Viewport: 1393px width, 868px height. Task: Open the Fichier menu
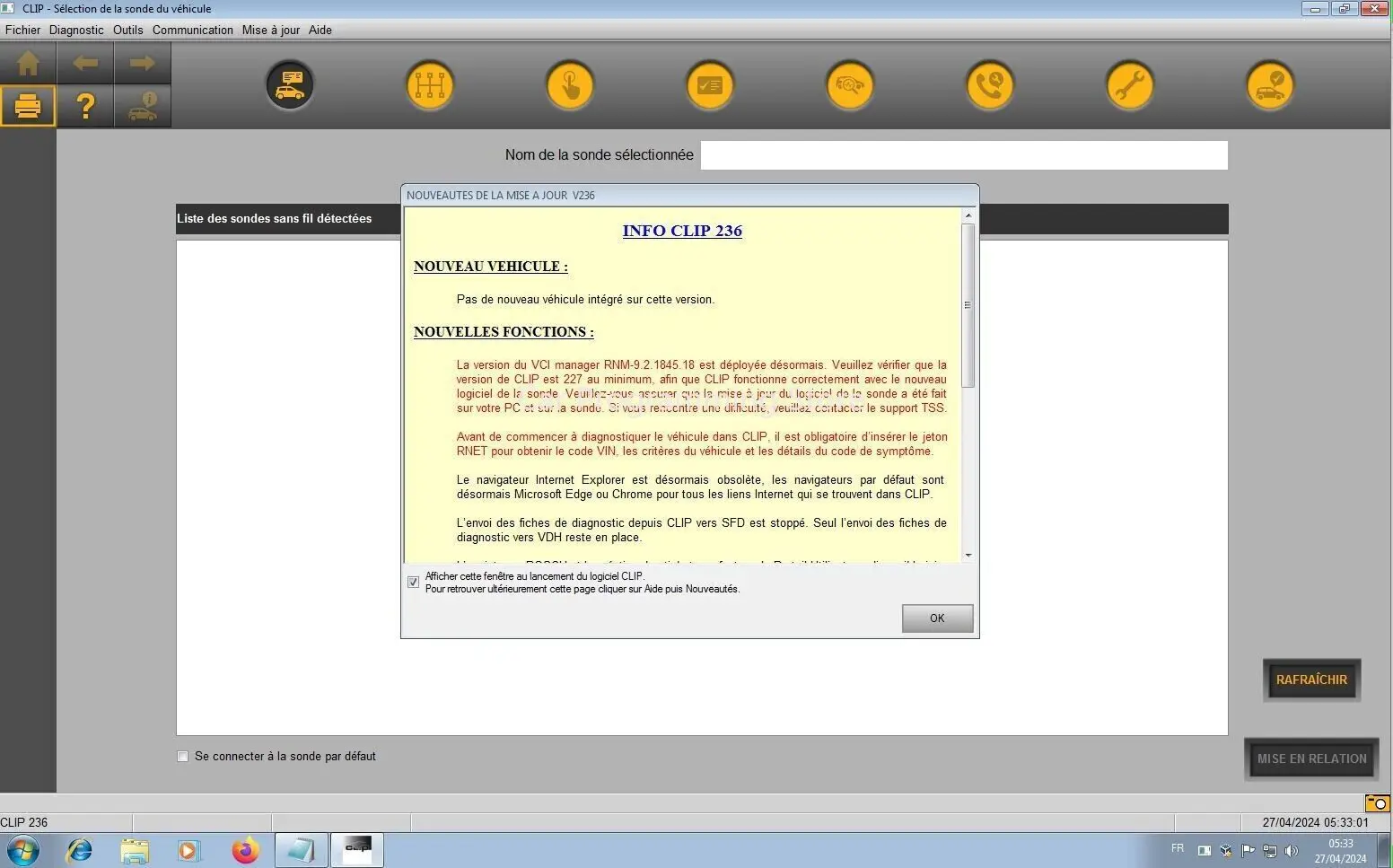(x=22, y=30)
